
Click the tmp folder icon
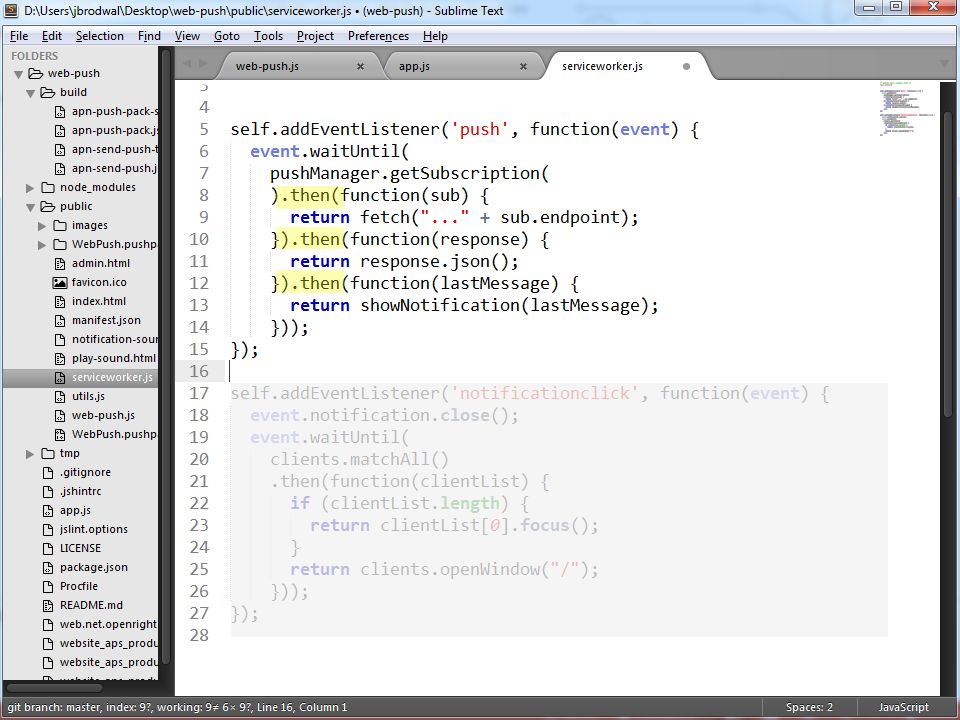point(48,453)
